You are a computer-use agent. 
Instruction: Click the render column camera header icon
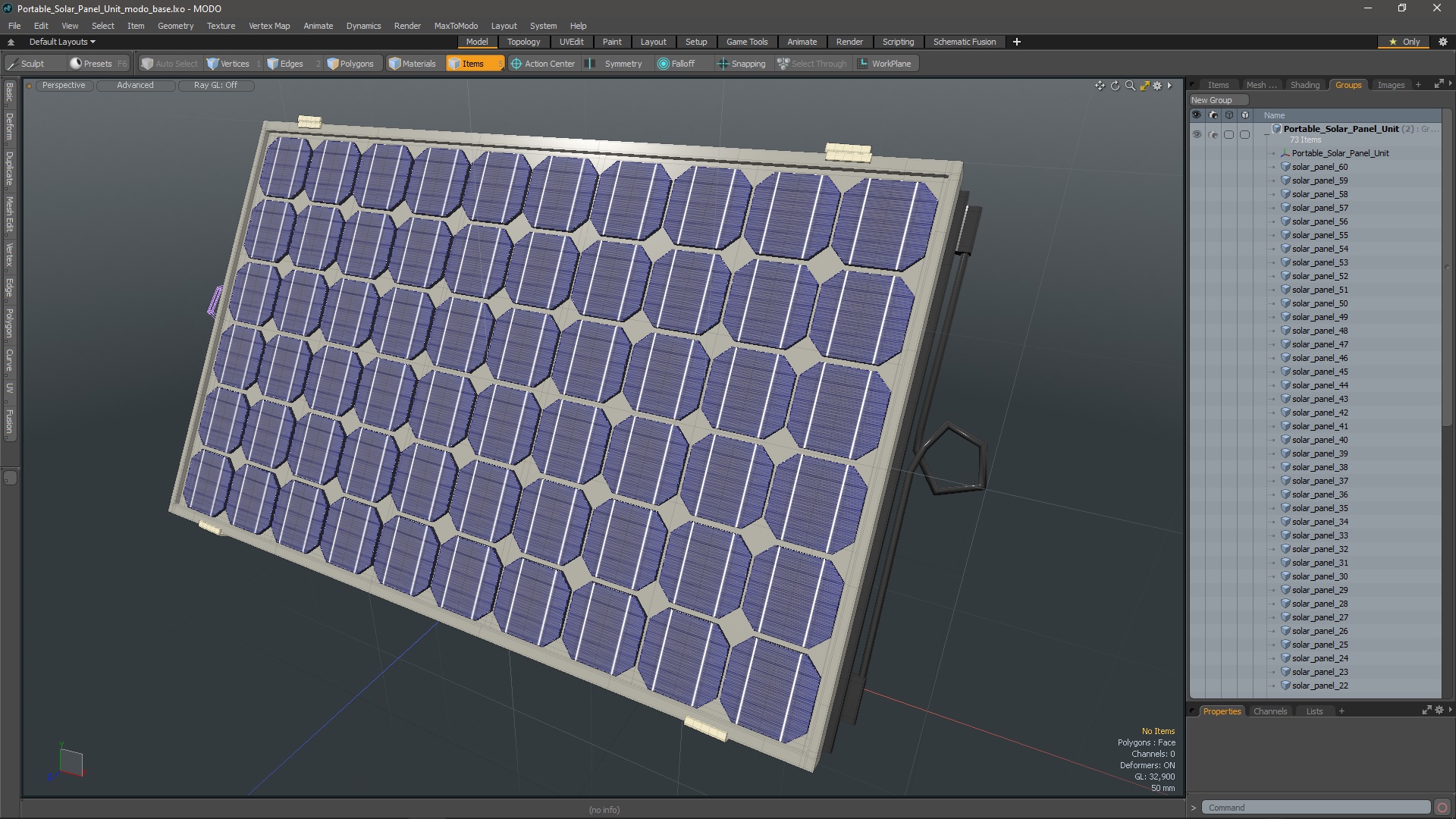[1213, 115]
